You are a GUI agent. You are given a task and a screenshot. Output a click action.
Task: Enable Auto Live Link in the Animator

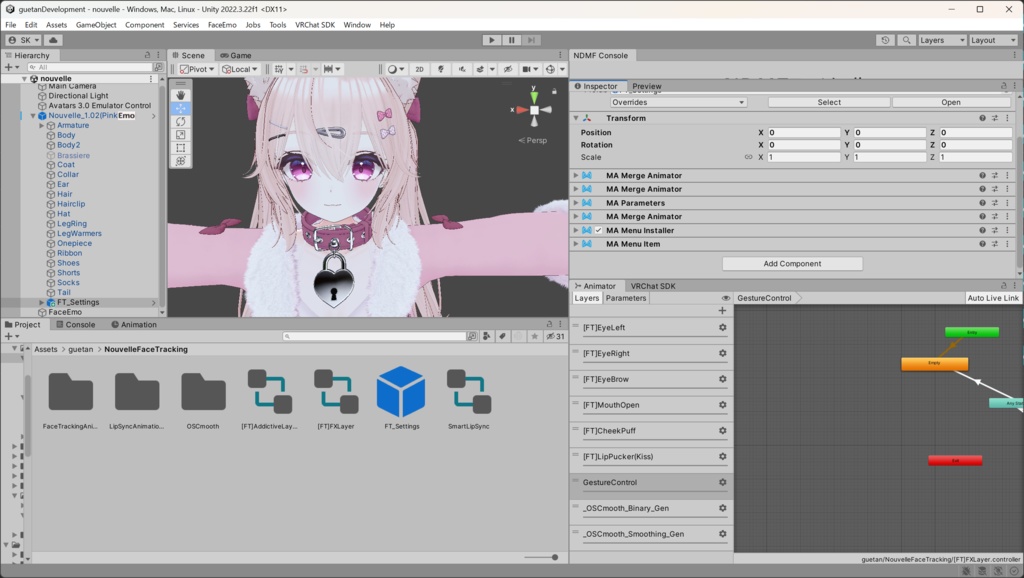993,297
